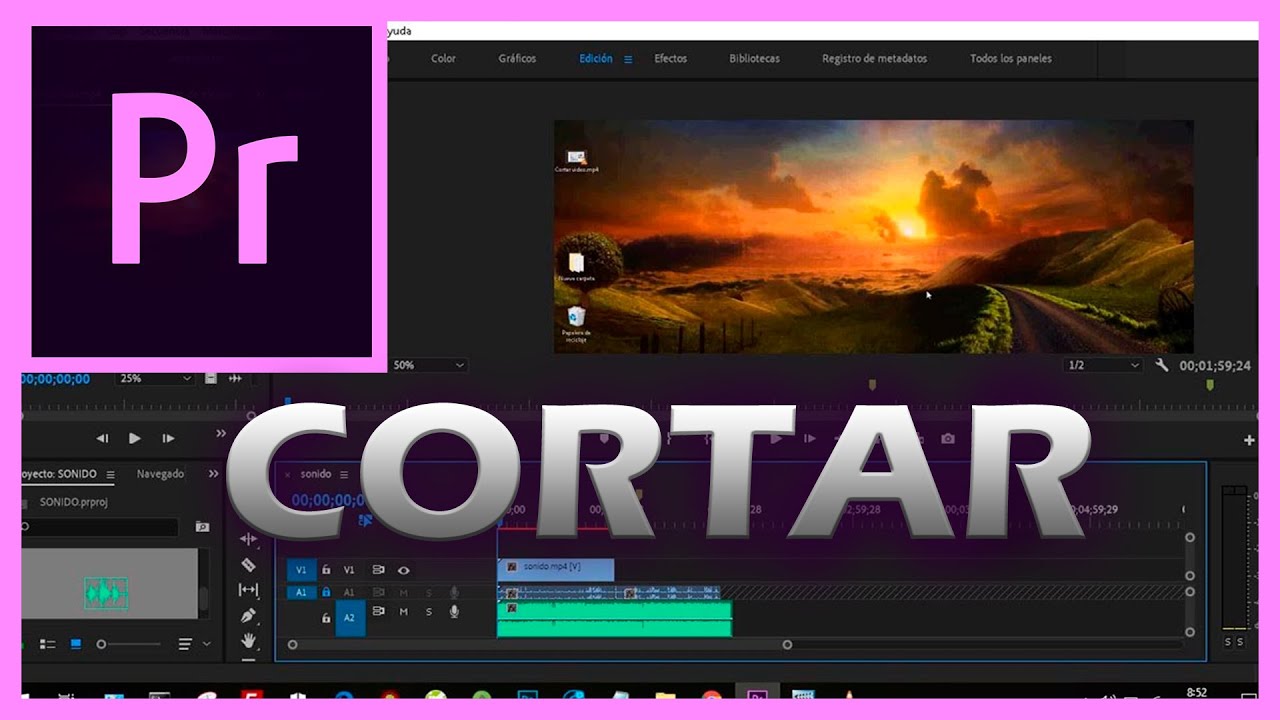Screen dimensions: 1280x720
Task: Mute audio track A2
Action: 404,611
